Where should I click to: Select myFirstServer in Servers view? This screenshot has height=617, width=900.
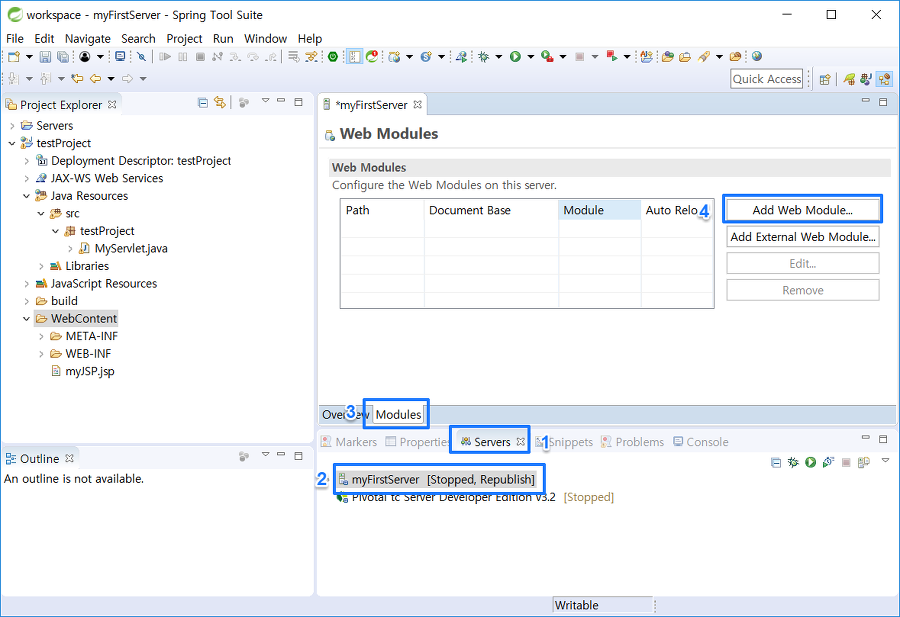tap(437, 479)
